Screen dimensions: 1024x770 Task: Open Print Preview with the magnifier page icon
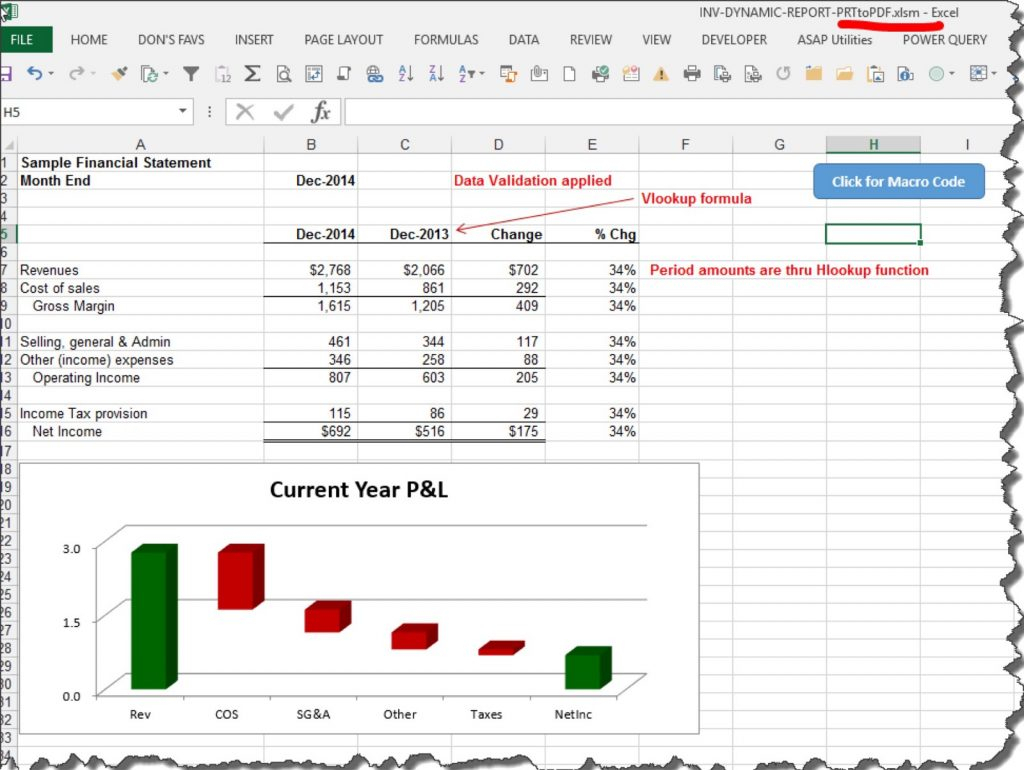pos(284,73)
